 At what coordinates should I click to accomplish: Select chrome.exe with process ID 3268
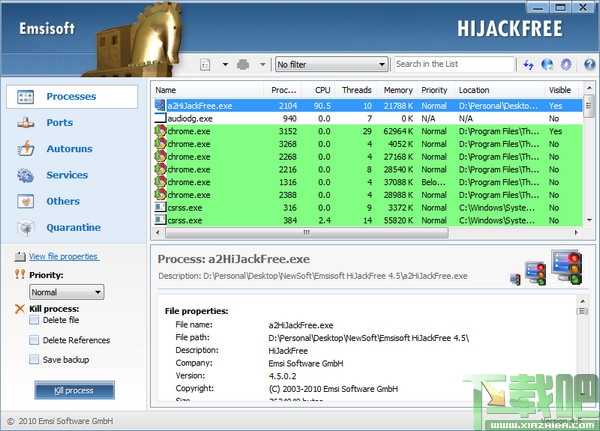[368, 144]
